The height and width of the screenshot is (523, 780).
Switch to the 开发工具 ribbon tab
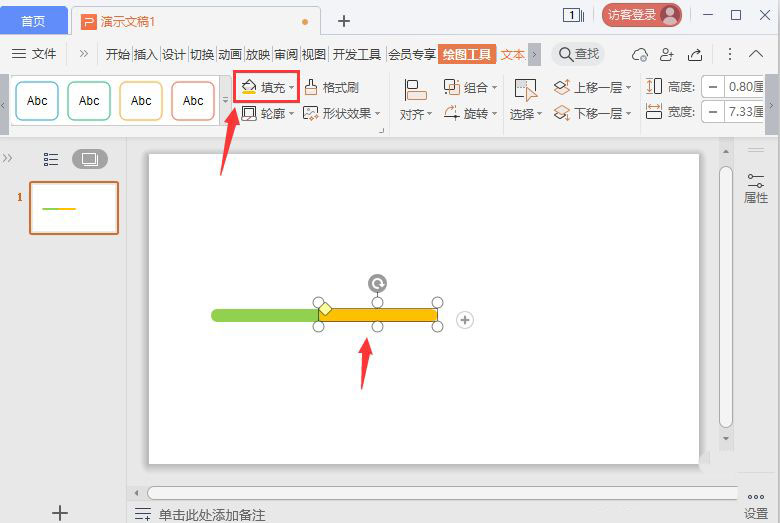[x=357, y=54]
